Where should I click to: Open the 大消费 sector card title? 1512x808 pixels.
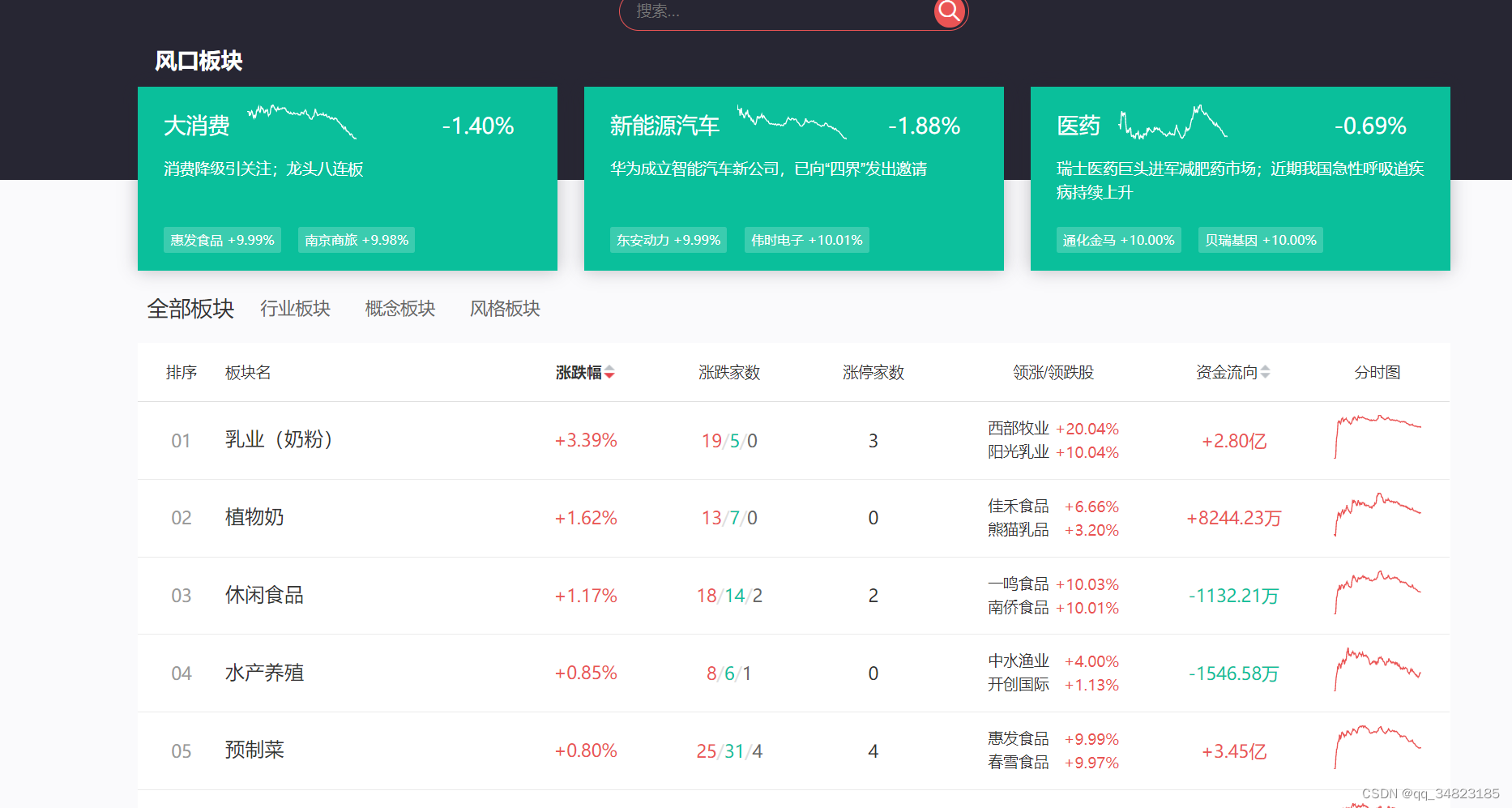[197, 126]
